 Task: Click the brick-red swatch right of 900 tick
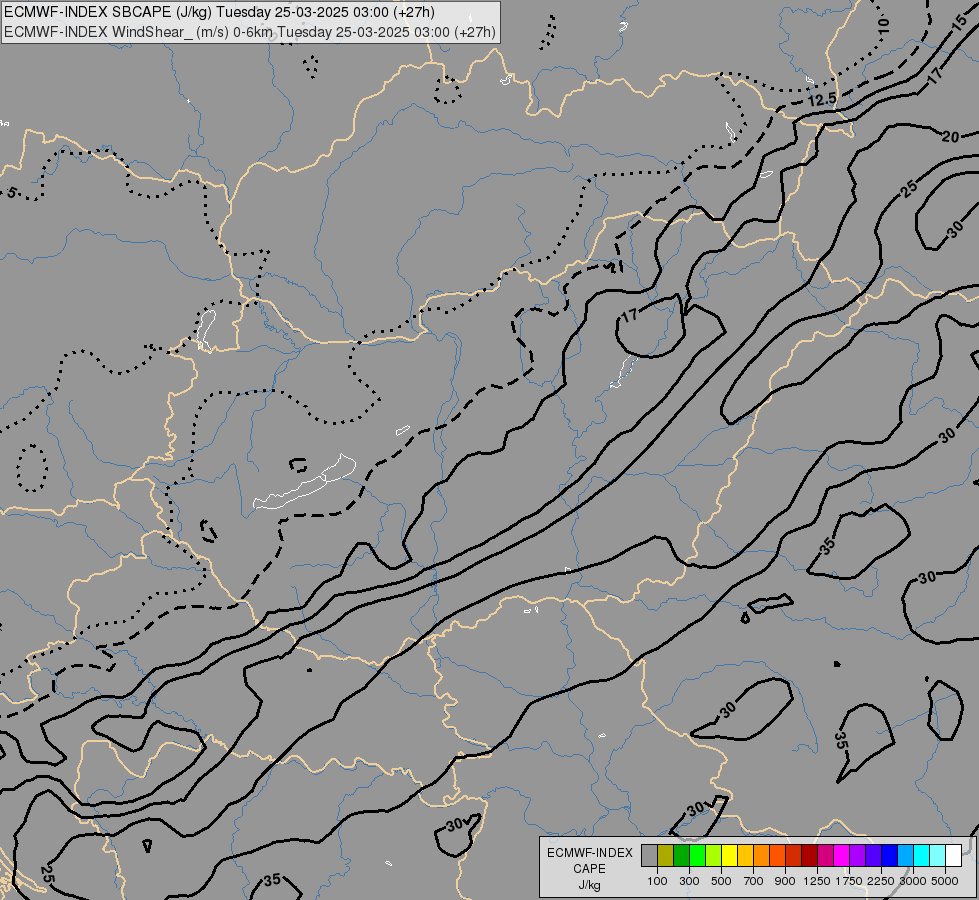[x=793, y=856]
